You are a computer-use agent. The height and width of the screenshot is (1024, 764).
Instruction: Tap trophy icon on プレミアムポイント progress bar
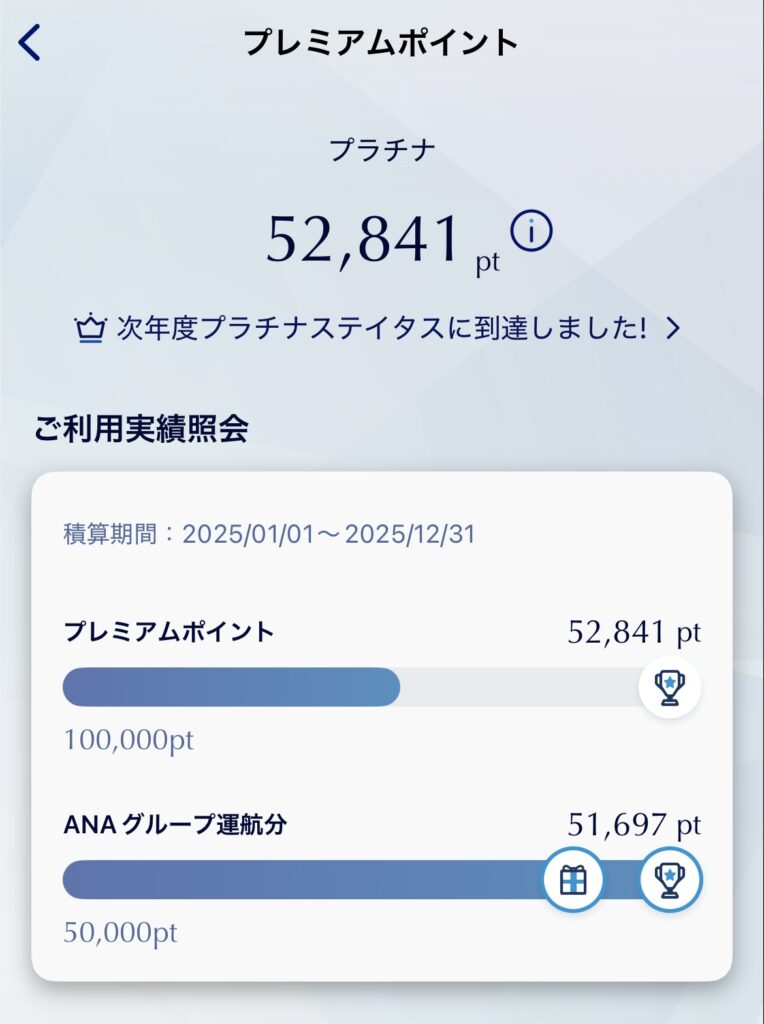[670, 687]
